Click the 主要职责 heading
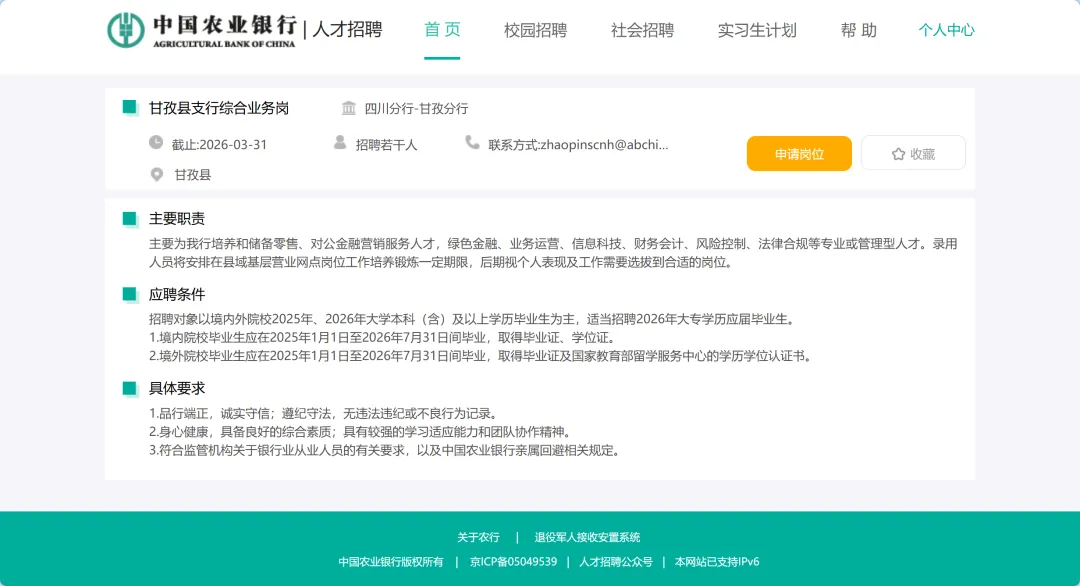1080x586 pixels. (177, 219)
